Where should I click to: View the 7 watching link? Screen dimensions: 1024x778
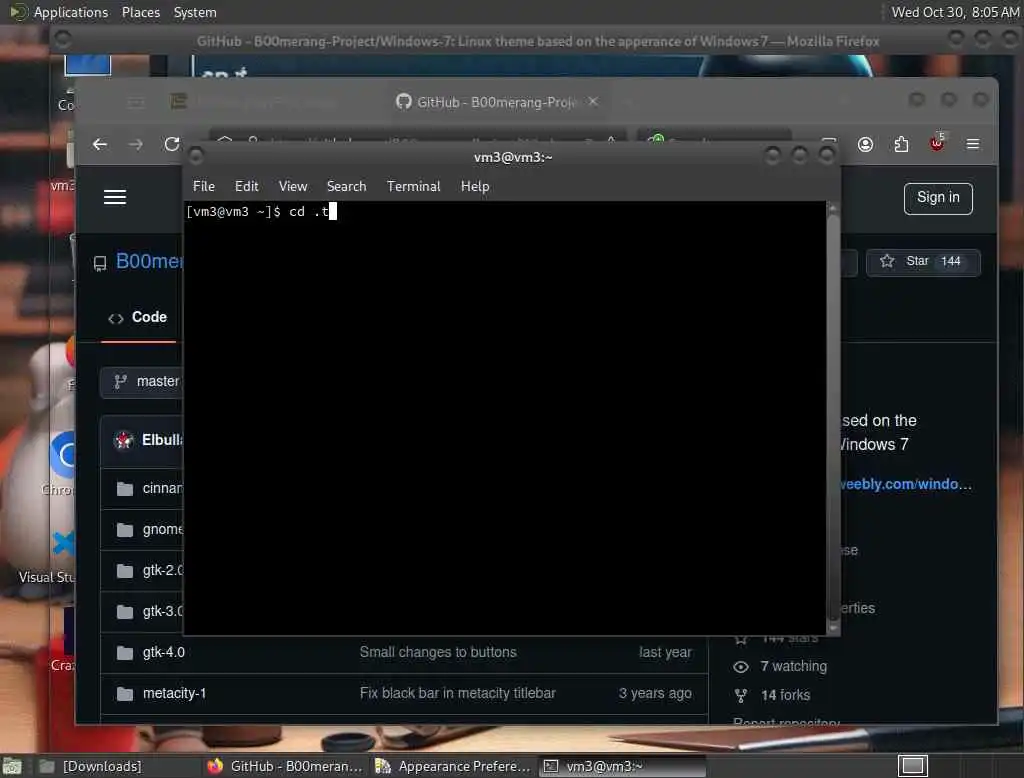pyautogui.click(x=793, y=666)
